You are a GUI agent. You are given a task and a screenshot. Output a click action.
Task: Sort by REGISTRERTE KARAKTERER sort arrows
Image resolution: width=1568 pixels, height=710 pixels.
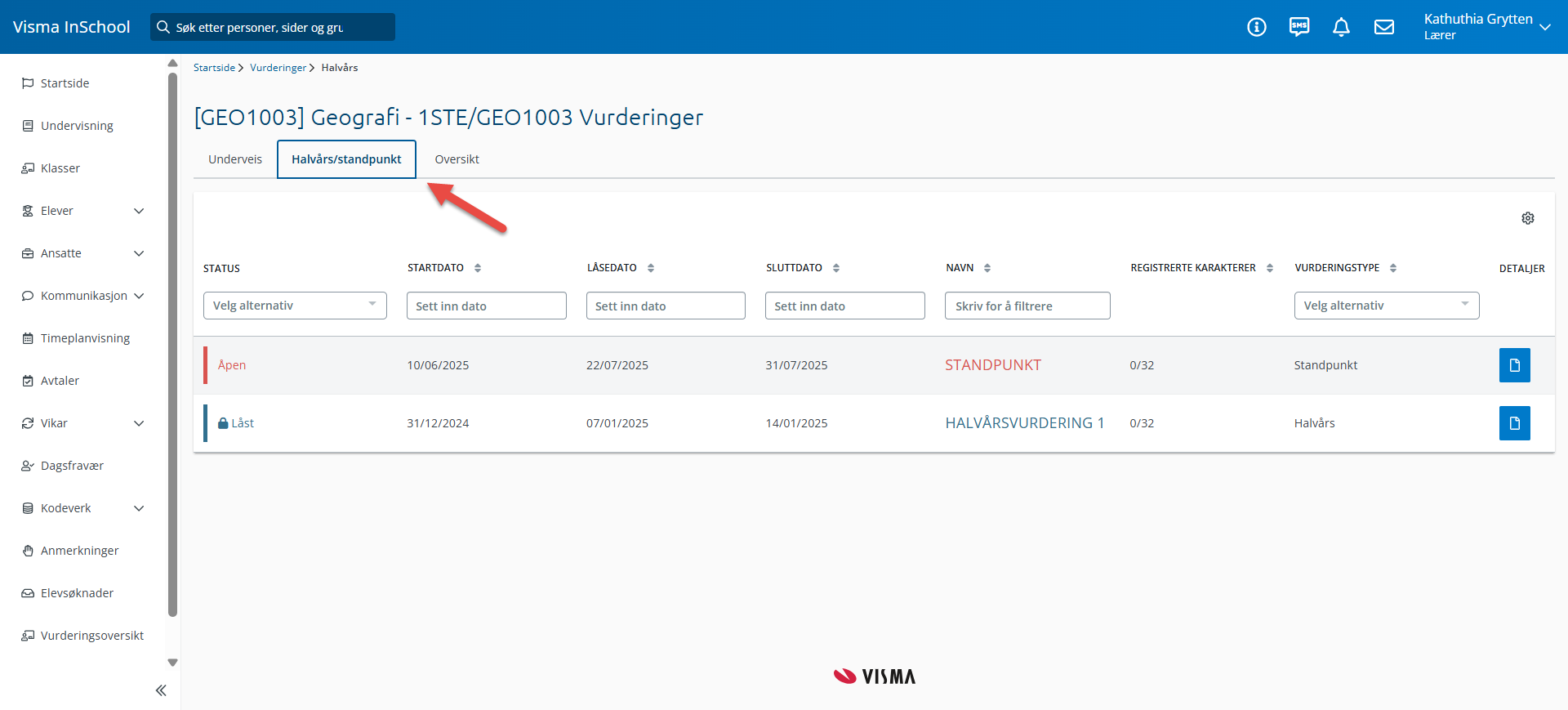(x=1270, y=268)
